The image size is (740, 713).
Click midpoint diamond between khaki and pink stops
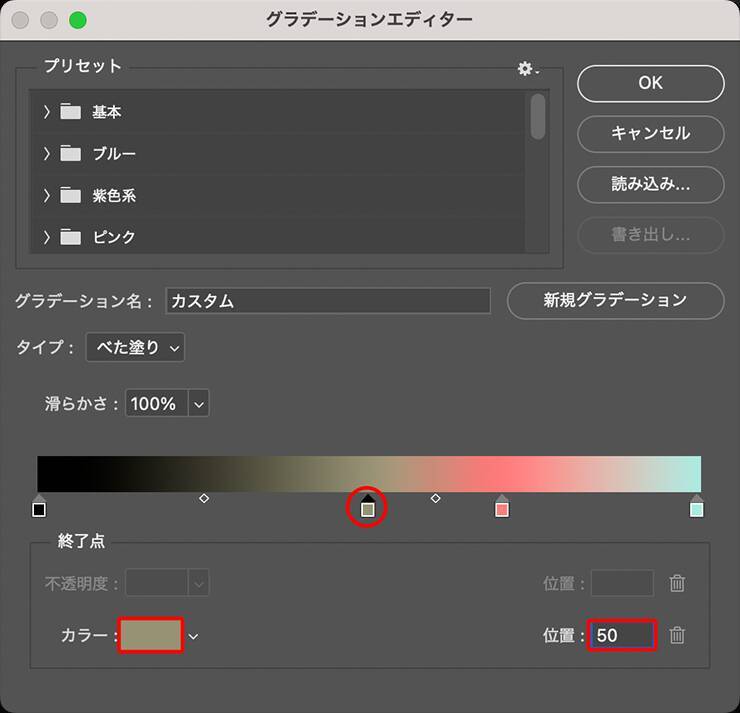[436, 498]
